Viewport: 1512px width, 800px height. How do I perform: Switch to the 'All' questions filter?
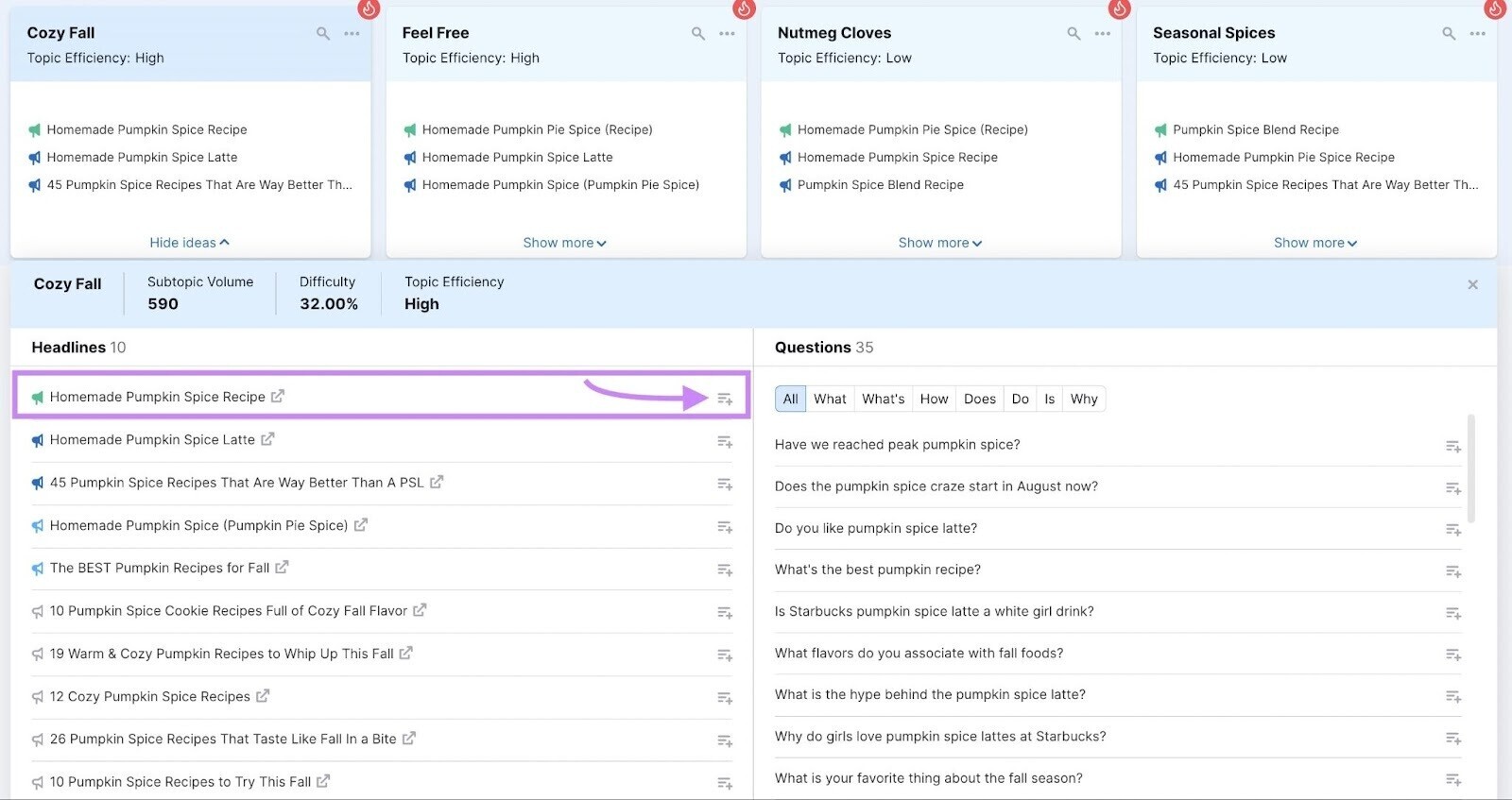point(790,399)
